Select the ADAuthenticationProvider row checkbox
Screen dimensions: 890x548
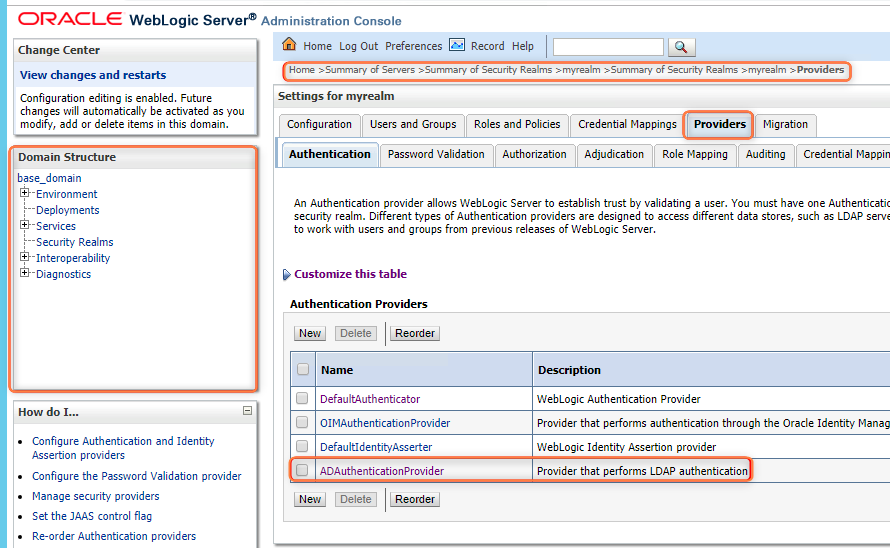pyautogui.click(x=302, y=471)
